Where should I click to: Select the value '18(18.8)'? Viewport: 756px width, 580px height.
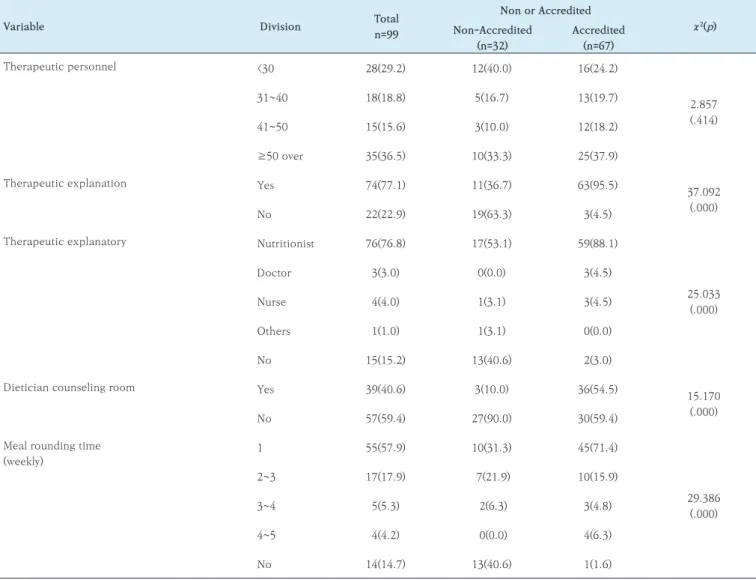386,98
